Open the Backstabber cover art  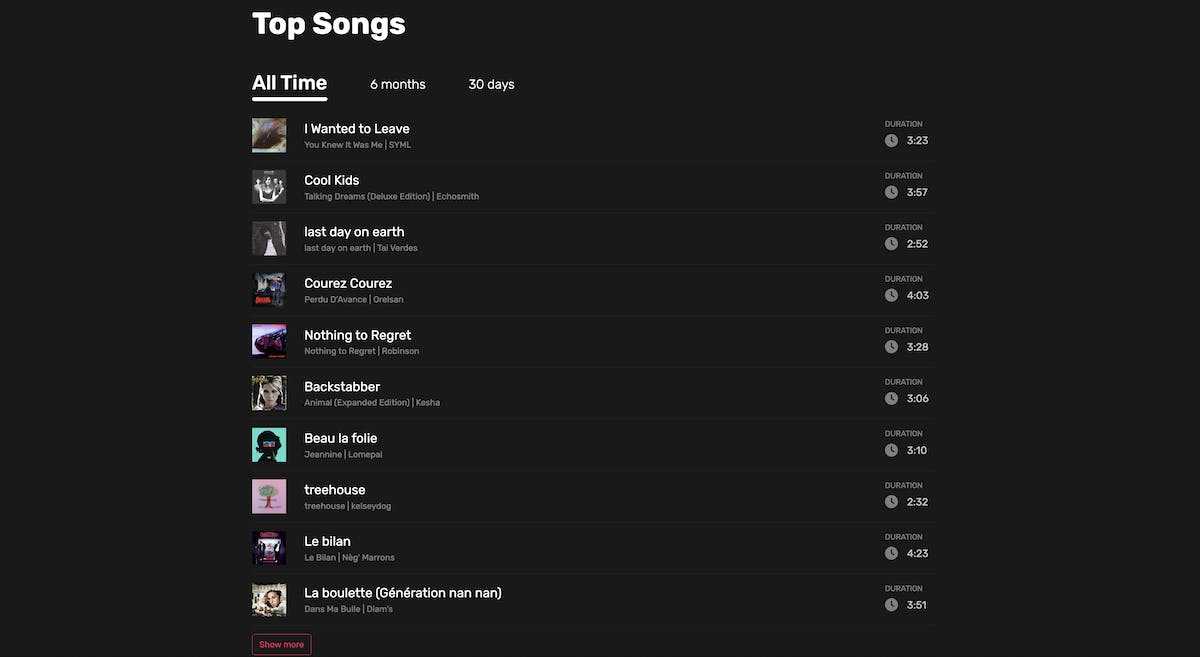click(x=269, y=393)
